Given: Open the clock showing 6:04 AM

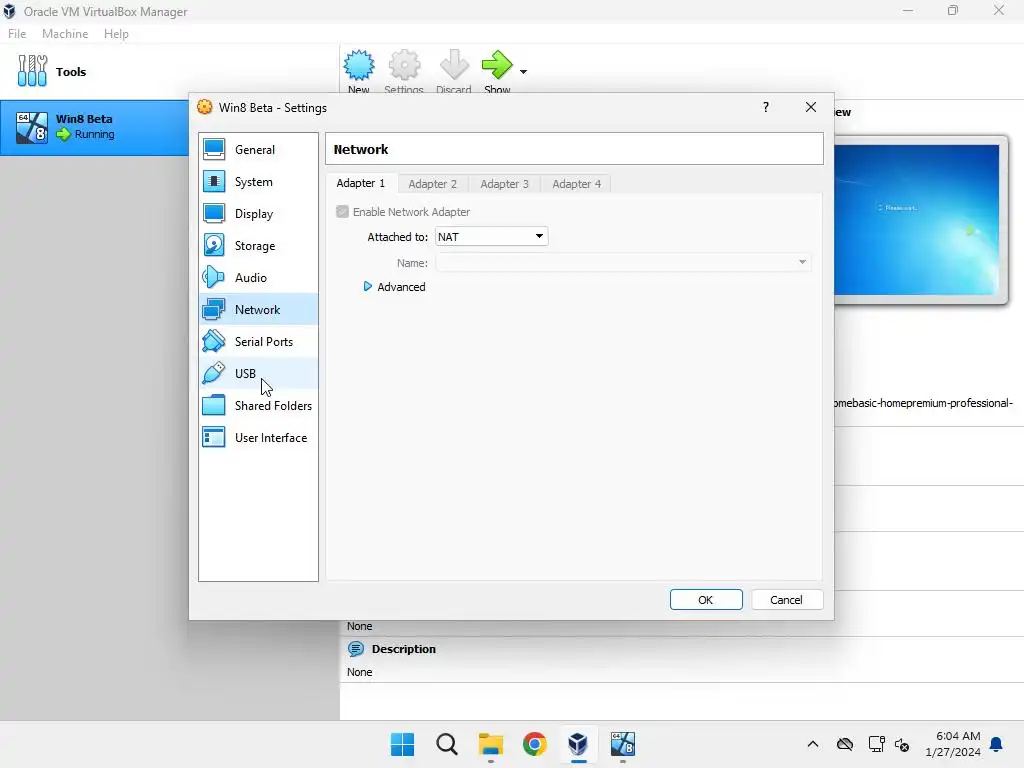Looking at the screenshot, I should click(x=953, y=744).
